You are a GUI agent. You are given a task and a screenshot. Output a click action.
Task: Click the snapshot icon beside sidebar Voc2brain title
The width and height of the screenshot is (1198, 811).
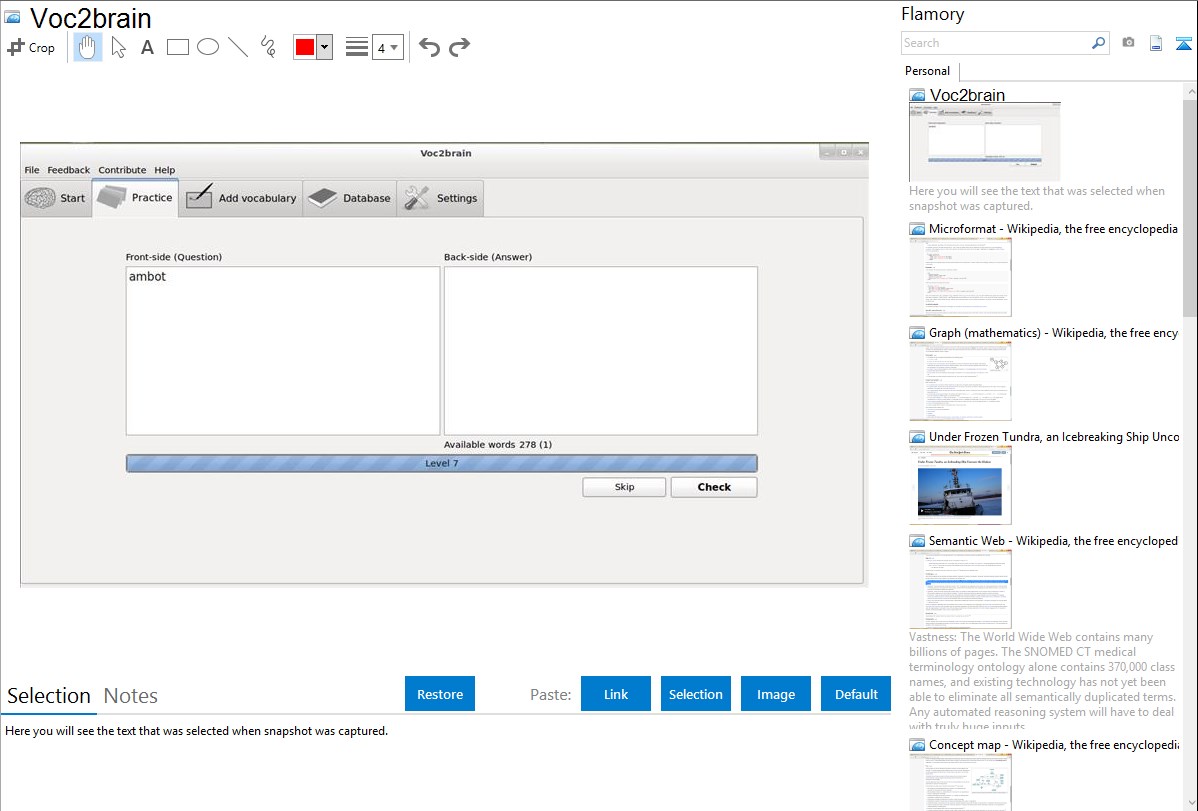pyautogui.click(x=918, y=96)
